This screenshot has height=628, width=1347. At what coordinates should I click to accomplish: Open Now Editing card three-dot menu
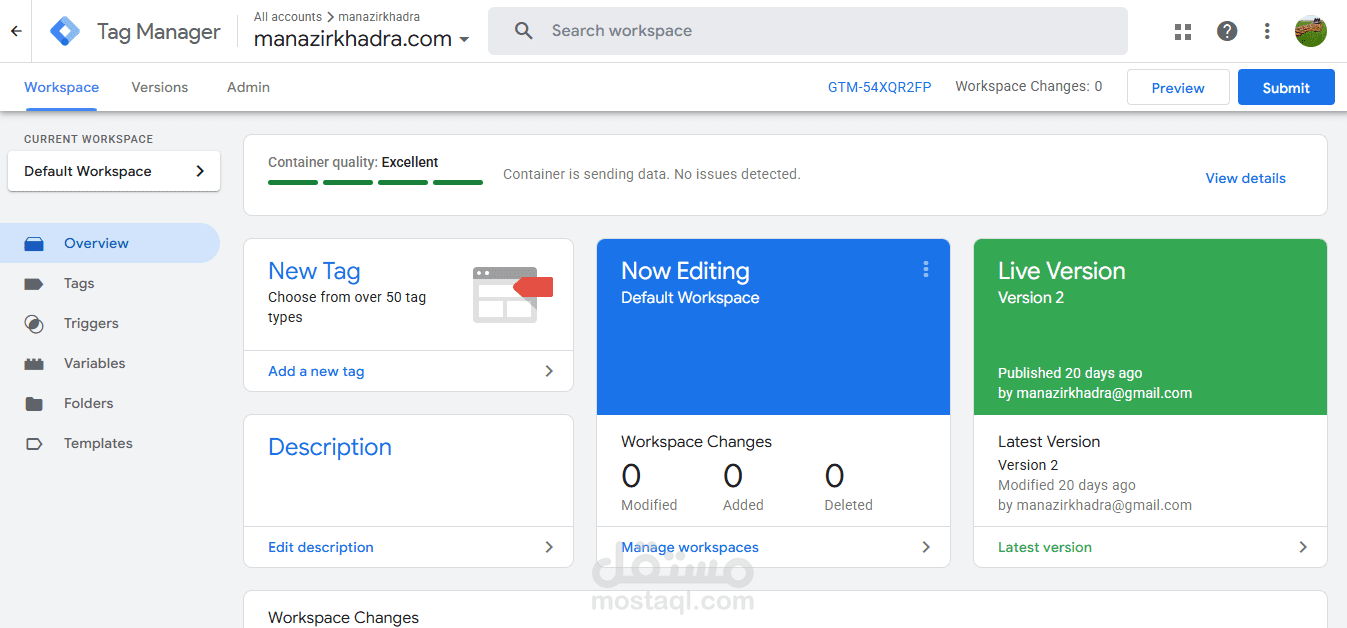click(926, 269)
